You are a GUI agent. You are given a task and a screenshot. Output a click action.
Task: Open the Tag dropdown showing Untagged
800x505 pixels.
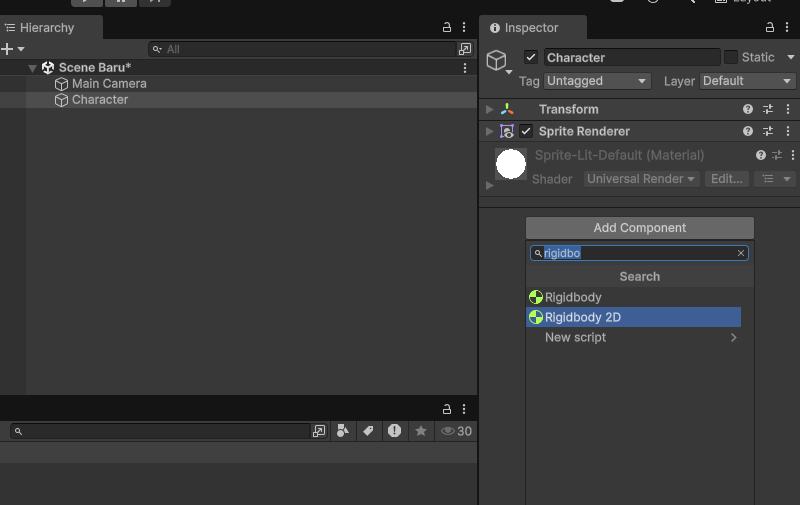[x=597, y=81]
